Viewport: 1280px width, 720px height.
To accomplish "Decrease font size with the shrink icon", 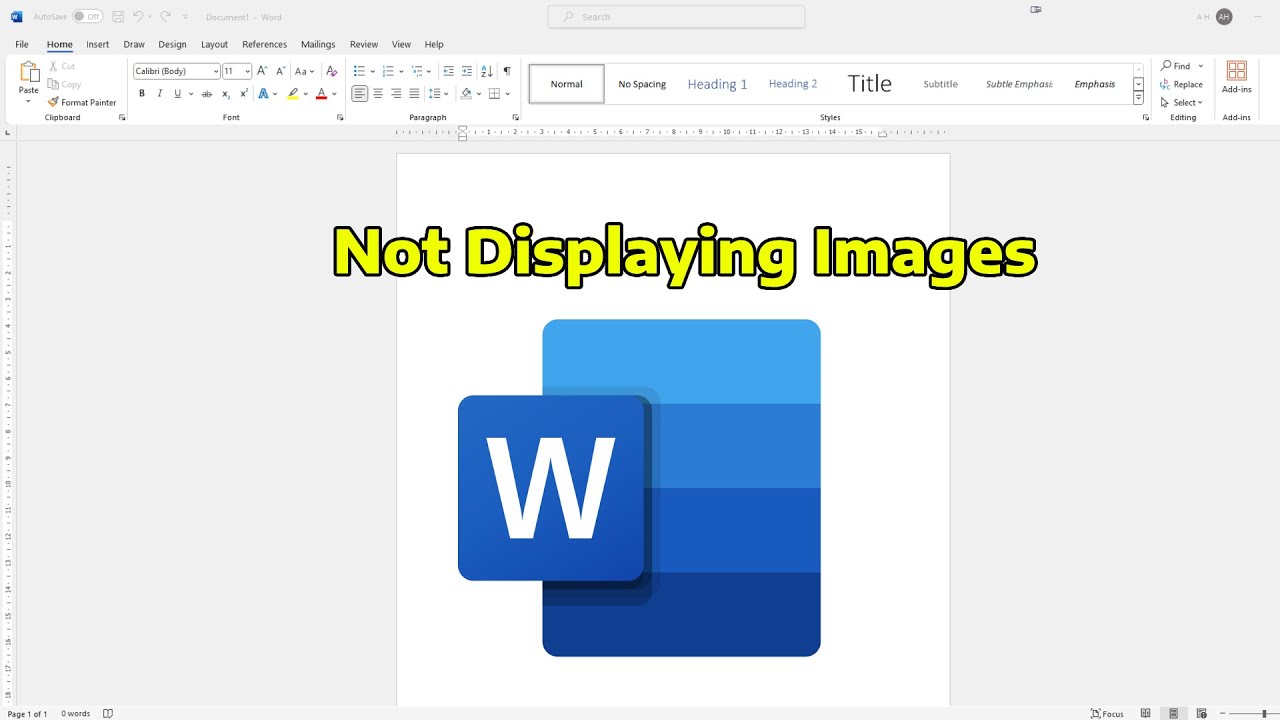I will point(279,71).
